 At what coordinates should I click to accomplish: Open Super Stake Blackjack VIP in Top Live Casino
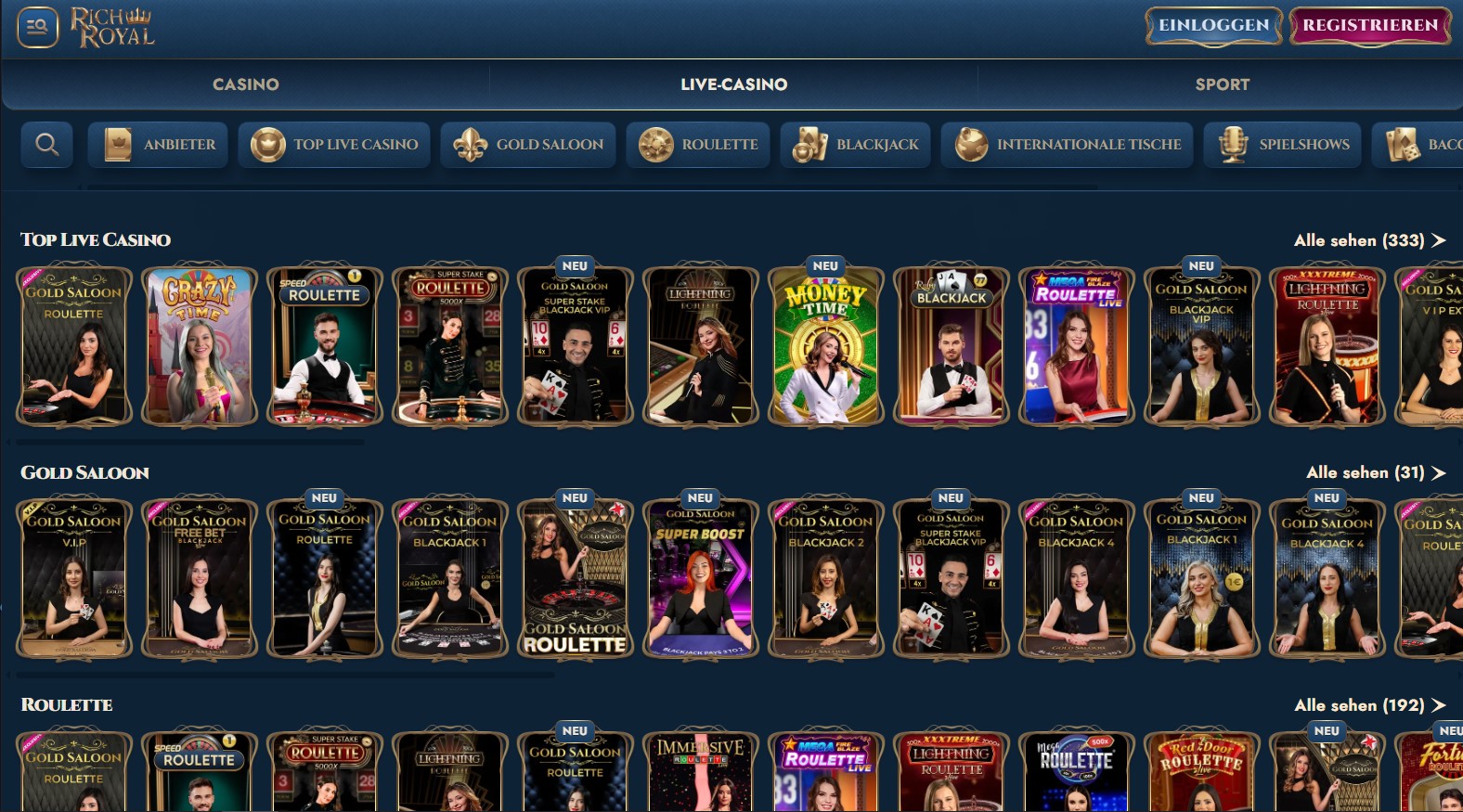click(x=576, y=345)
